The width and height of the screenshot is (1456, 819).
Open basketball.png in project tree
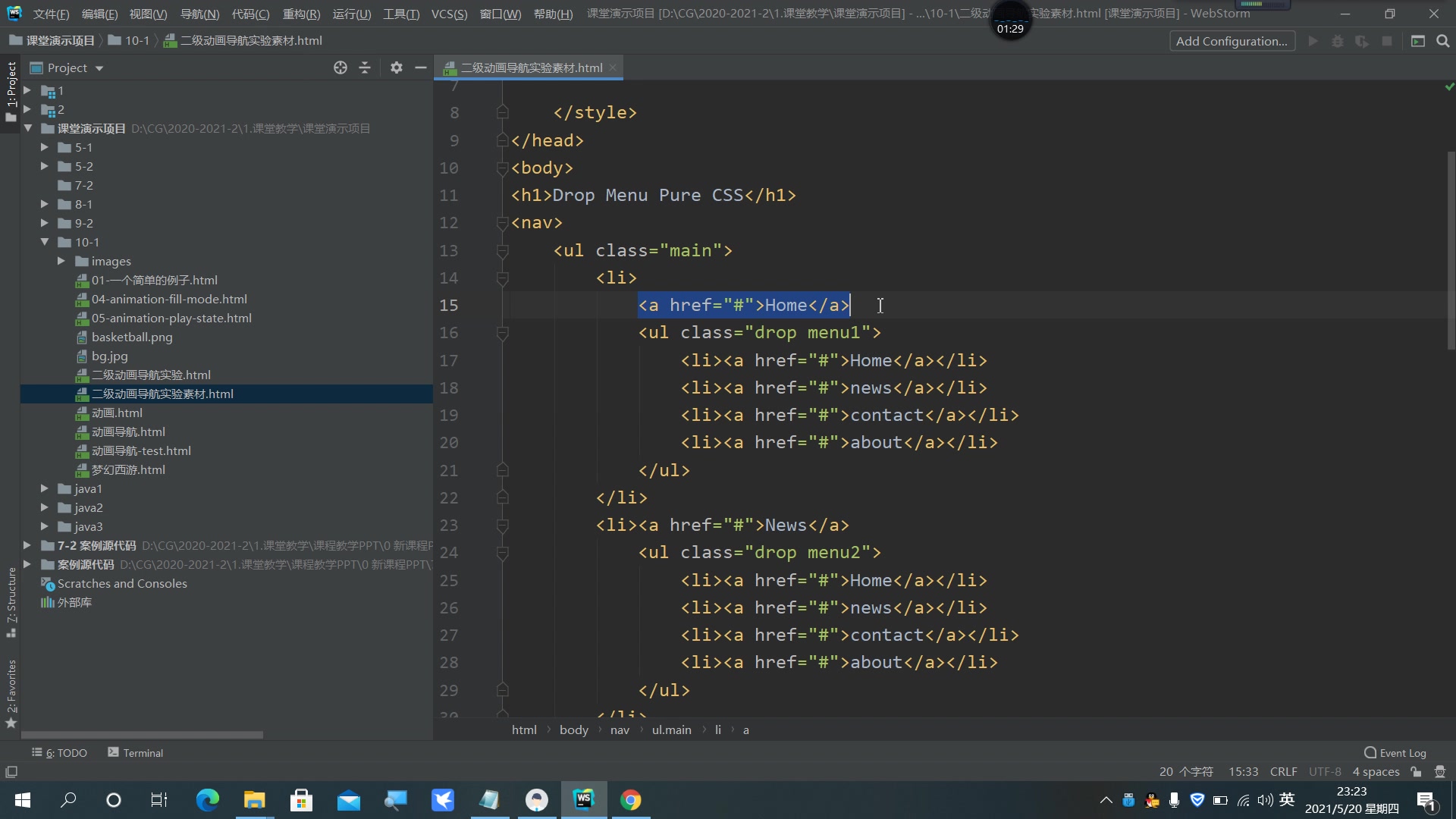[132, 337]
